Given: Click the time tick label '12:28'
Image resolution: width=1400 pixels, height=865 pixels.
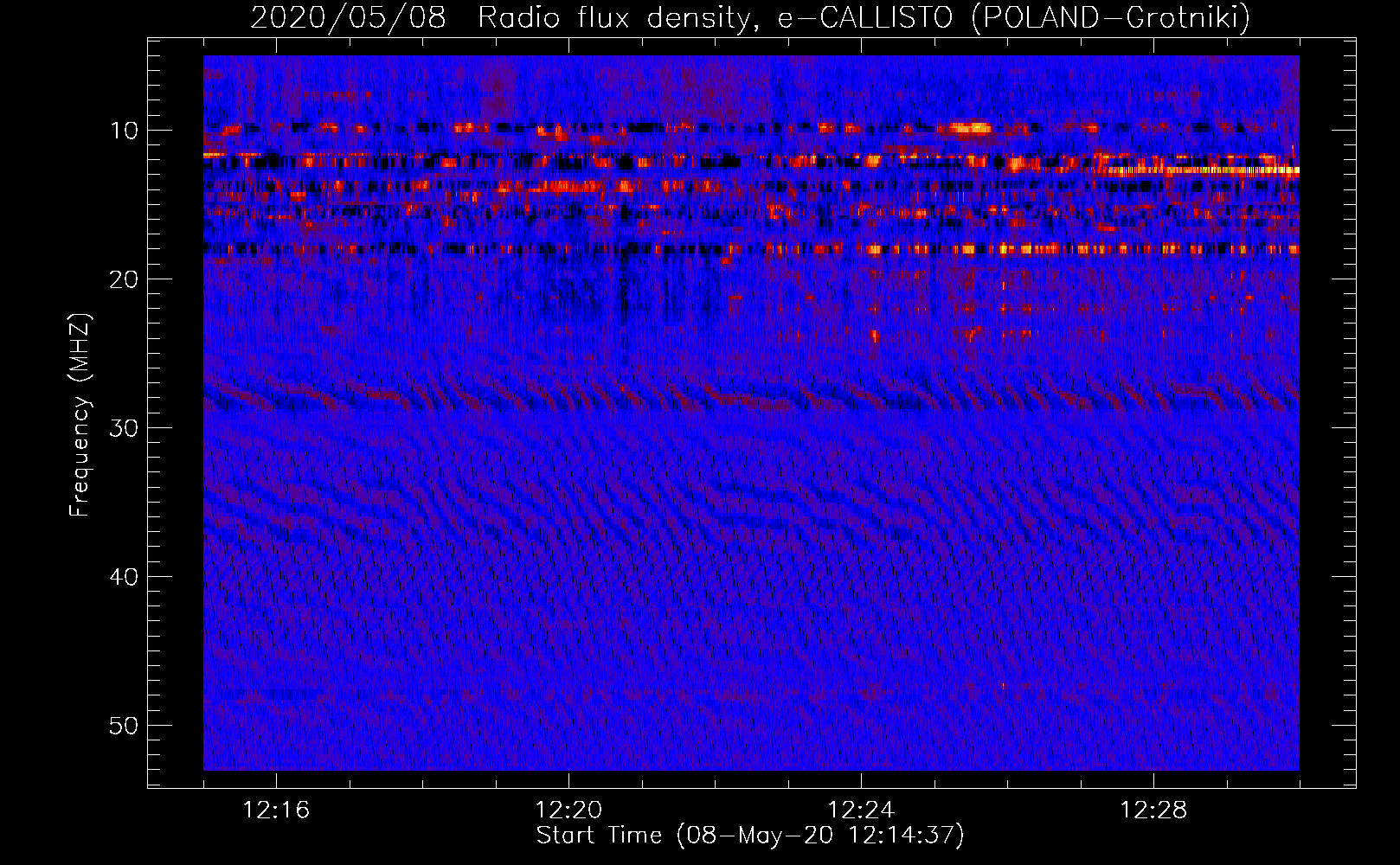Looking at the screenshot, I should (x=1153, y=811).
